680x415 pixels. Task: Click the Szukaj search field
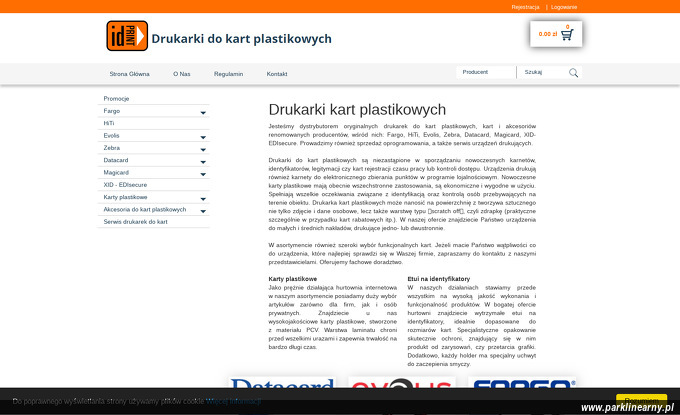(x=544, y=72)
